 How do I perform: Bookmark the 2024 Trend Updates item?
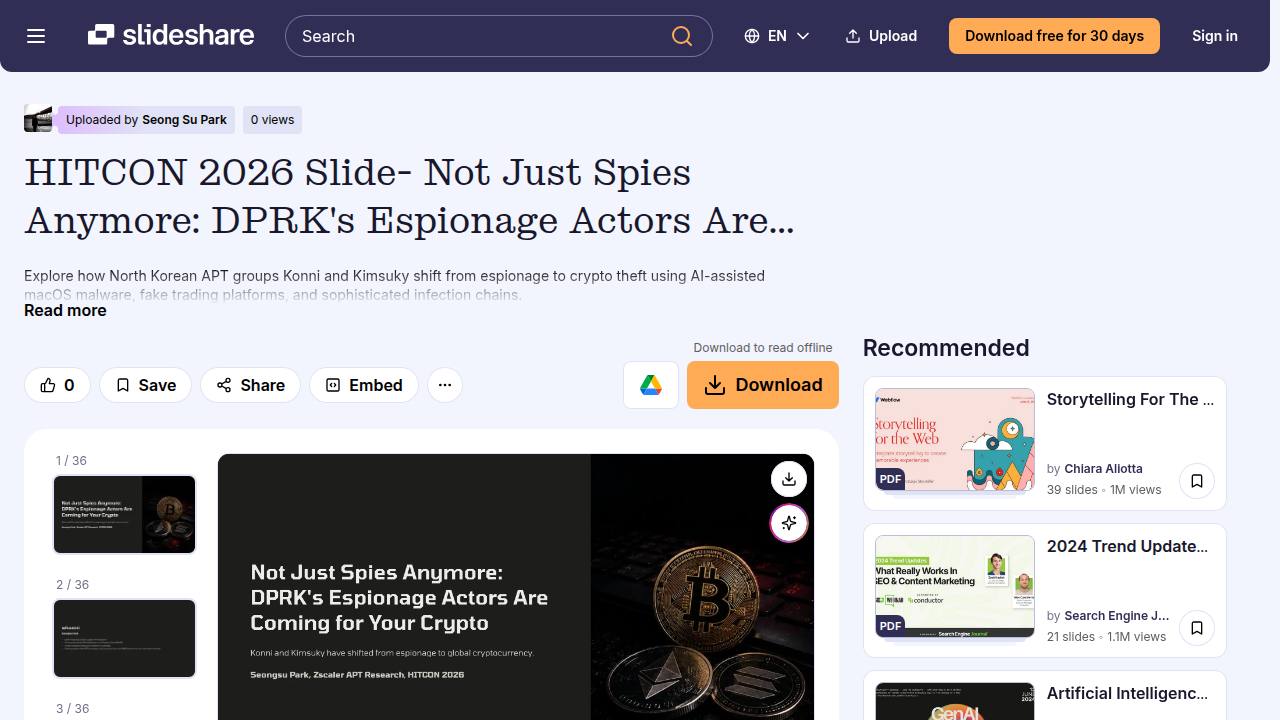click(x=1197, y=628)
